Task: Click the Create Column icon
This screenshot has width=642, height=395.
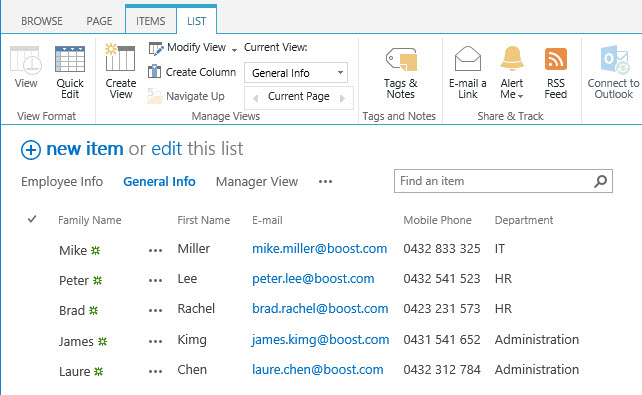Action: 154,72
